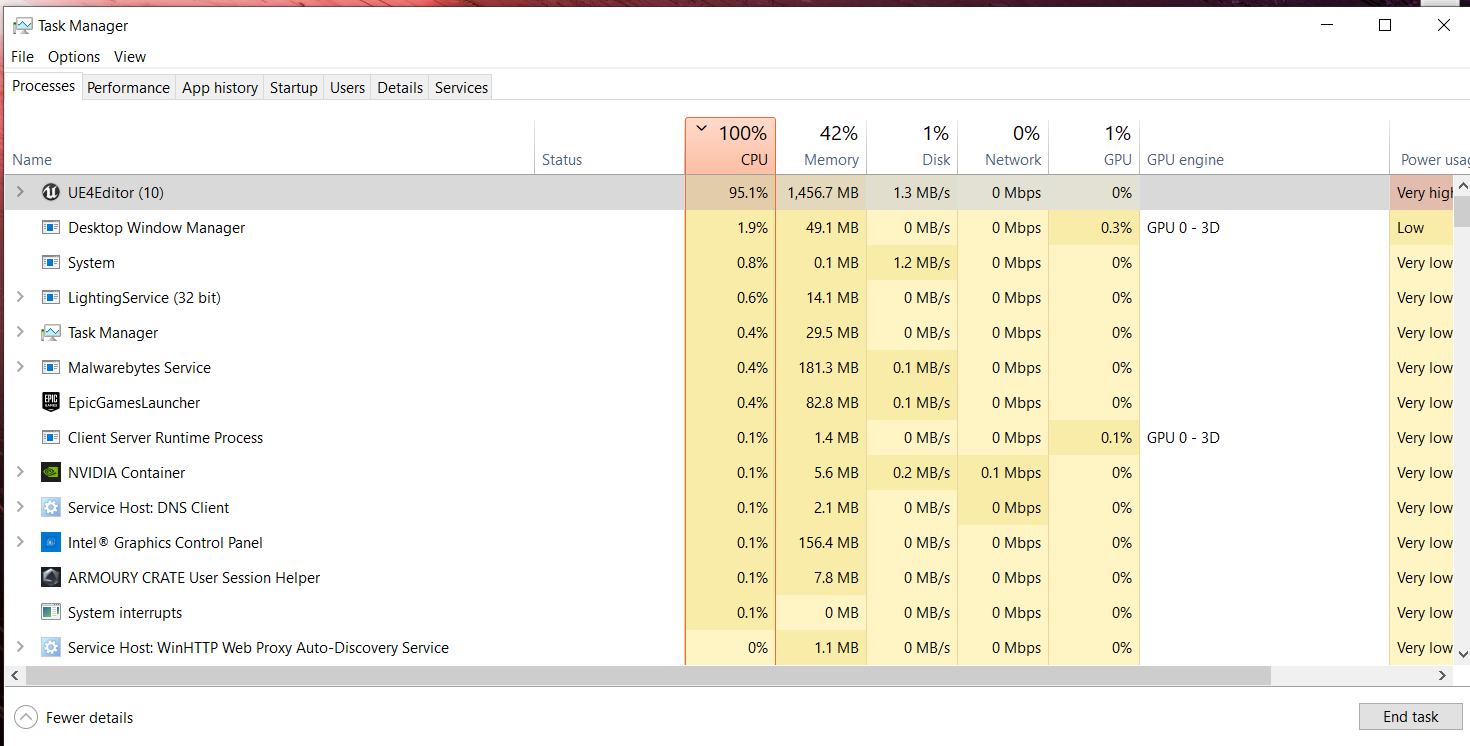Viewport: 1470px width, 746px height.
Task: Click GPU 0 - 3D for Desktop Window Manager
Action: (1183, 227)
